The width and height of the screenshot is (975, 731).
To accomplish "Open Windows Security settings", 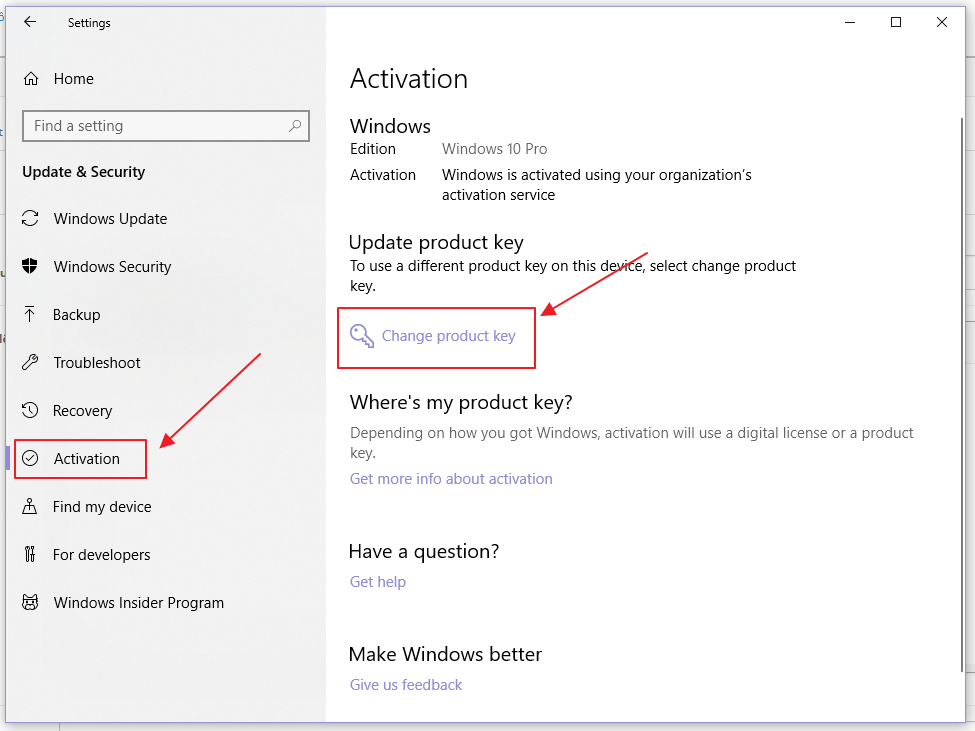I will (32, 267).
